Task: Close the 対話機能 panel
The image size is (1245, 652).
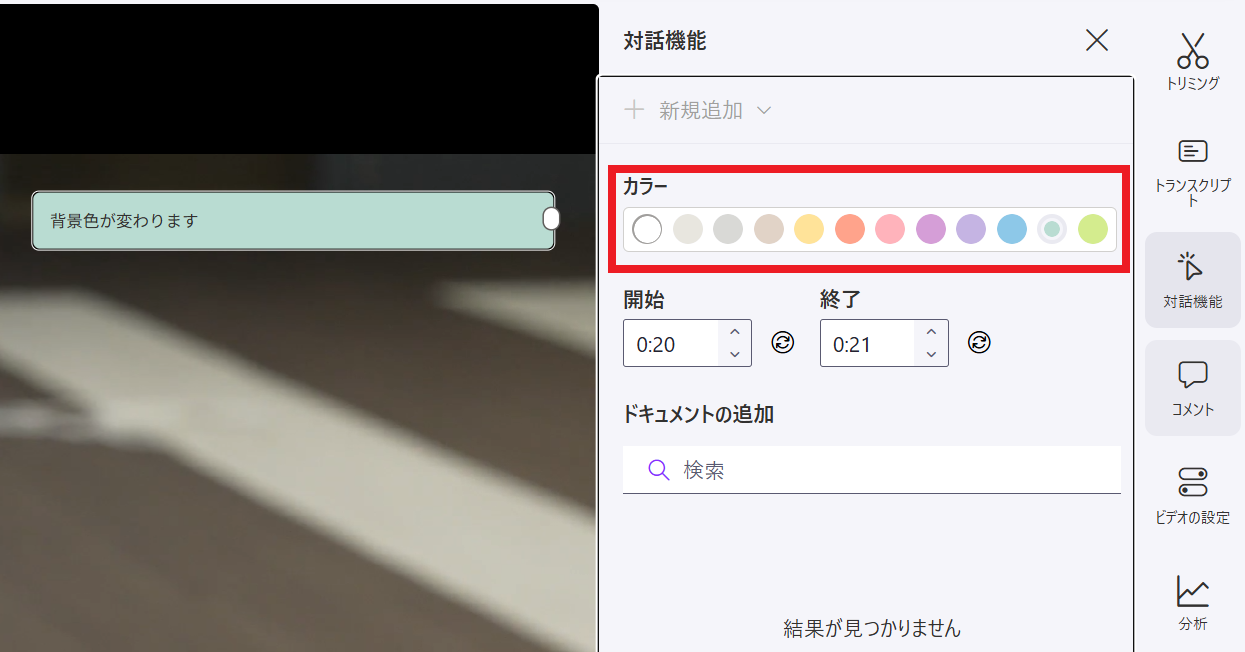Action: tap(1096, 40)
